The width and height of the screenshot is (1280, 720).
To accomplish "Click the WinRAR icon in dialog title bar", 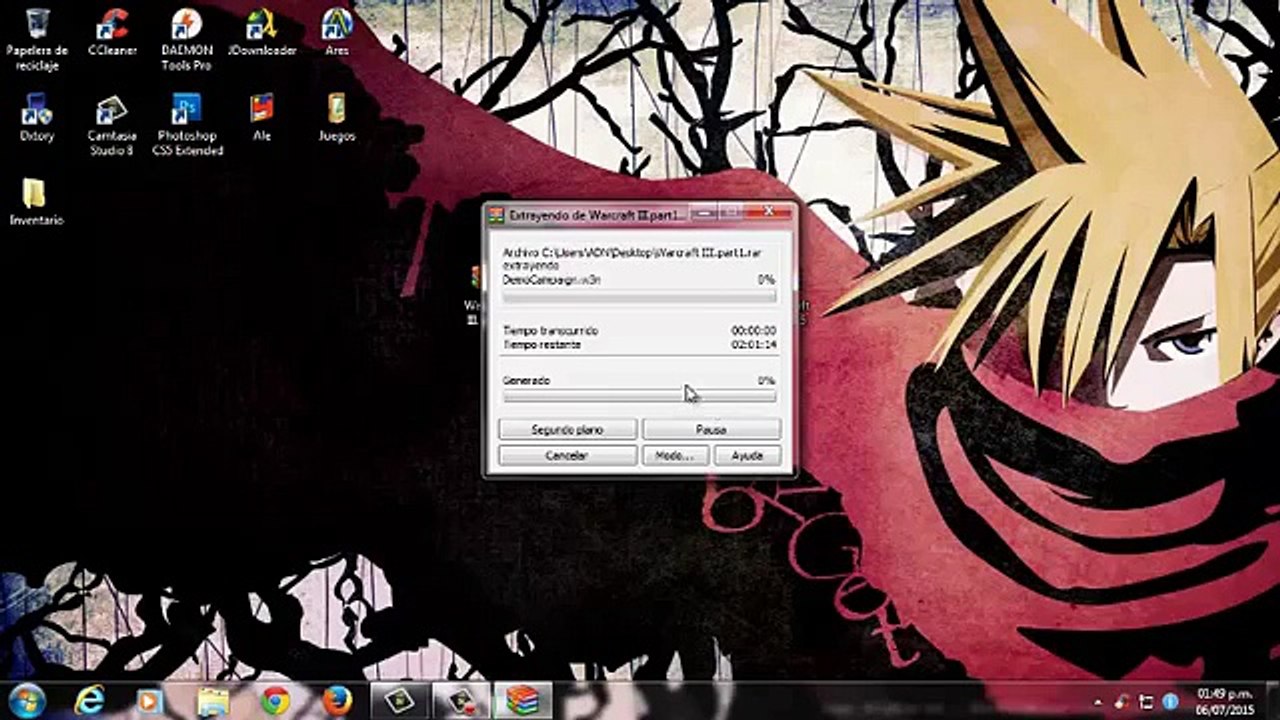I will (x=496, y=215).
